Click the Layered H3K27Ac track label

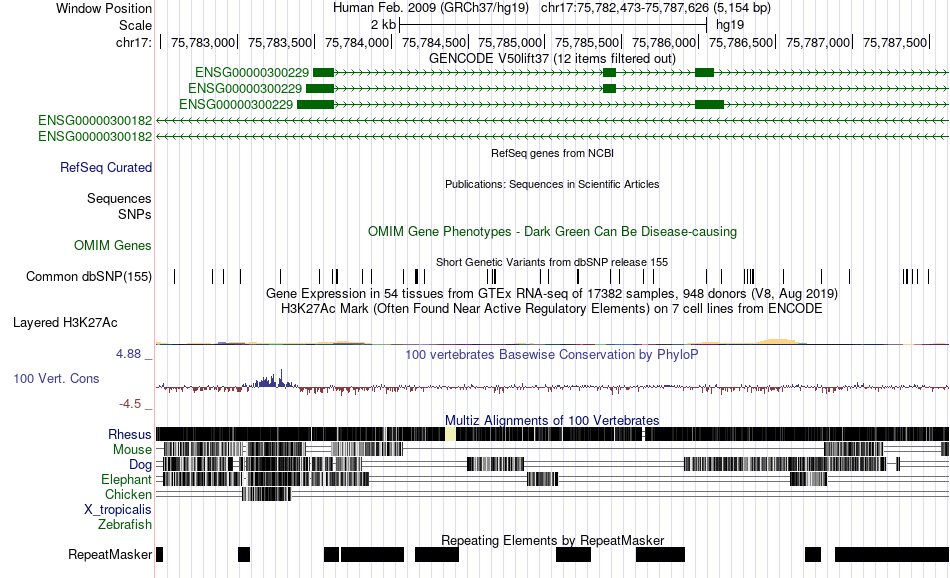click(x=65, y=323)
